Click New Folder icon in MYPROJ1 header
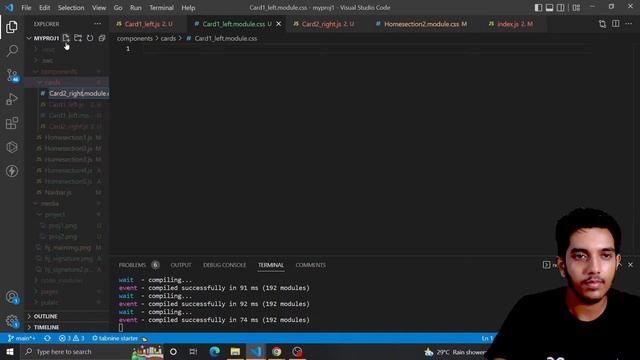 click(x=78, y=38)
